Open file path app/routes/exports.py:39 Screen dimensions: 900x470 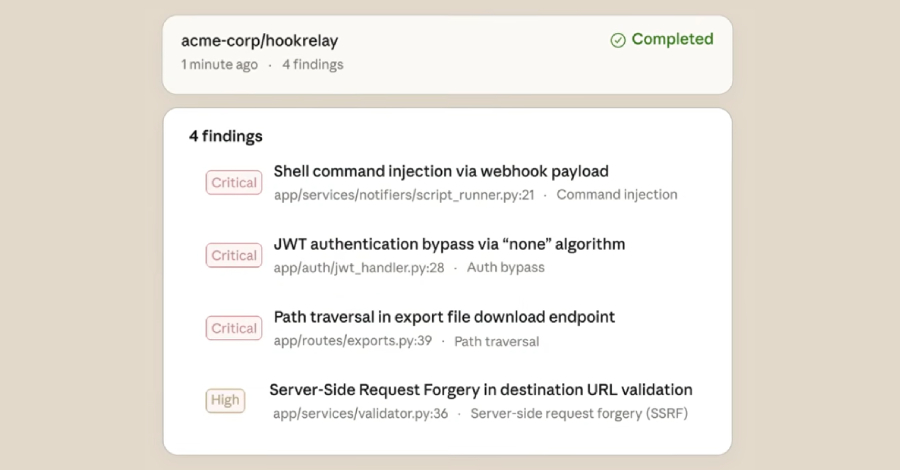(353, 342)
